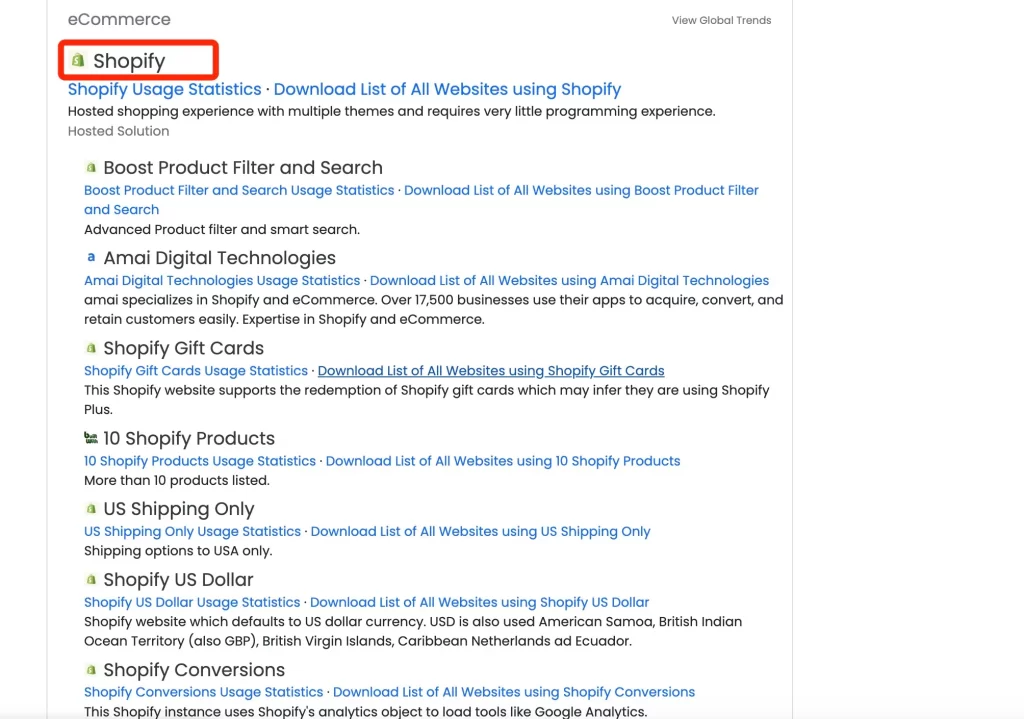Click 'More than 10 products listed.' text
The height and width of the screenshot is (719, 1024).
click(x=177, y=480)
